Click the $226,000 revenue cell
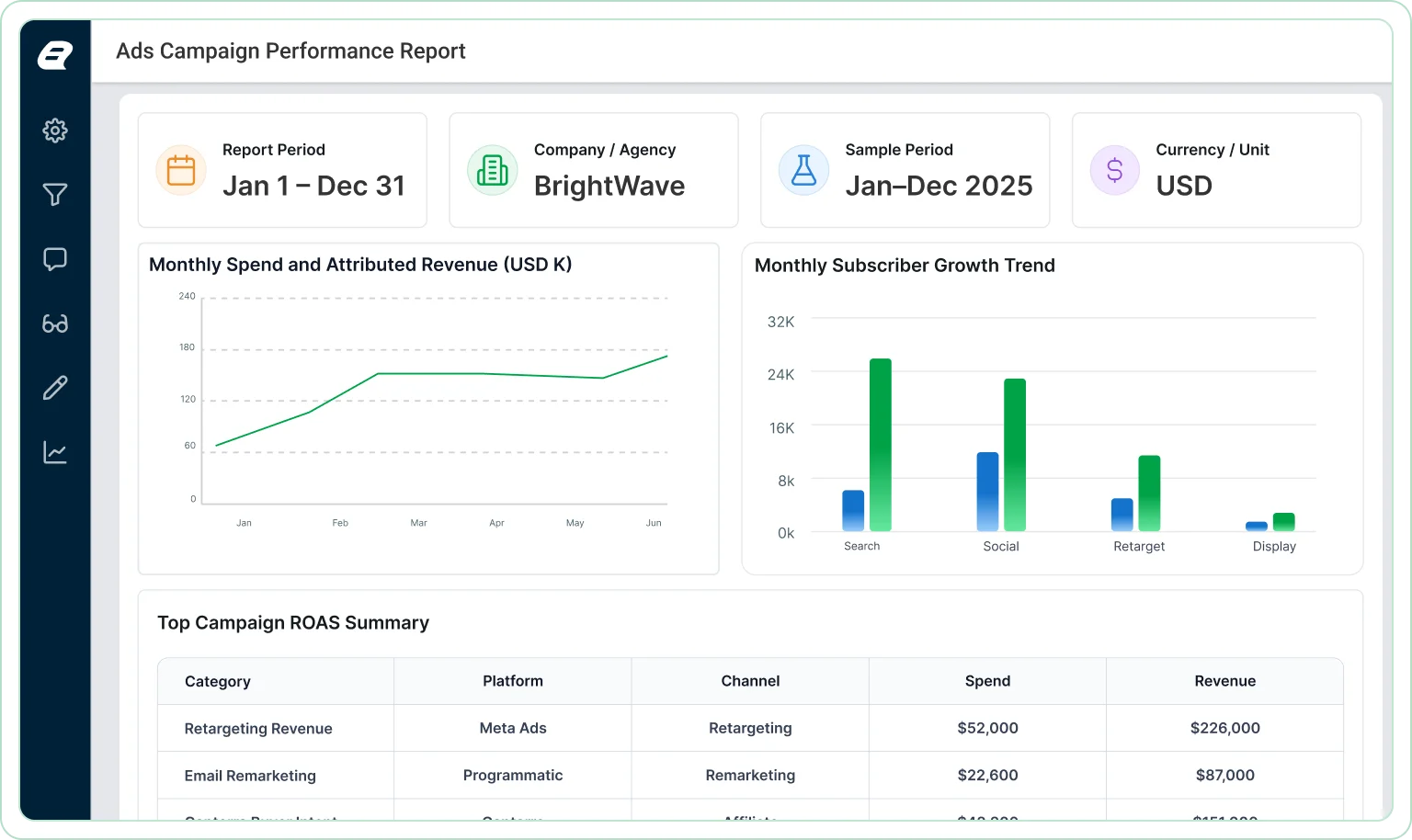Image resolution: width=1412 pixels, height=840 pixels. [1225, 728]
